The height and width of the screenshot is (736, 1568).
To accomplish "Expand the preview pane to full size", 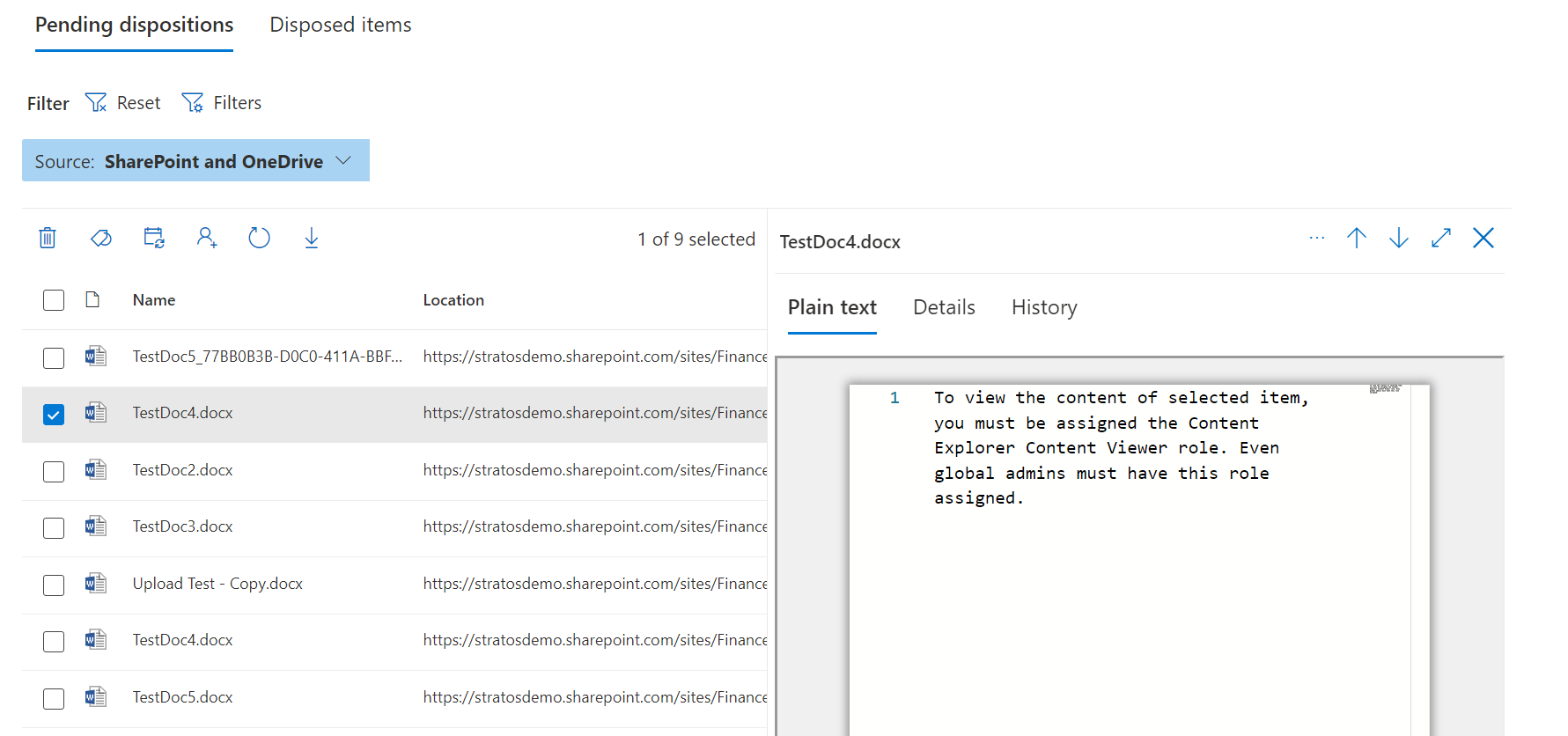I will 1440,239.
